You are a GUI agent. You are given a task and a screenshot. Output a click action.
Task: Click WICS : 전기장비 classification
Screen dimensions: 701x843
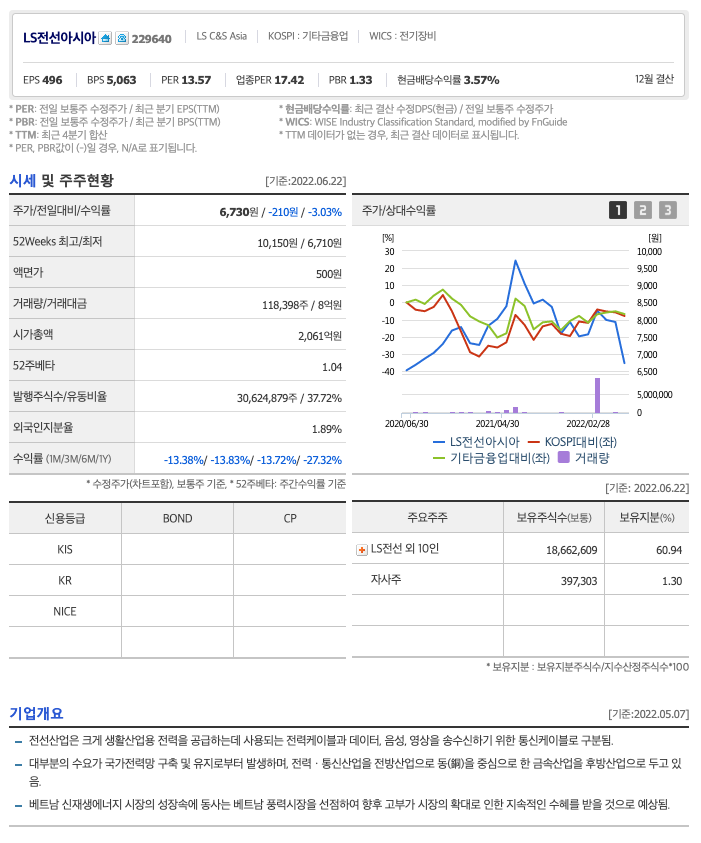pos(403,36)
